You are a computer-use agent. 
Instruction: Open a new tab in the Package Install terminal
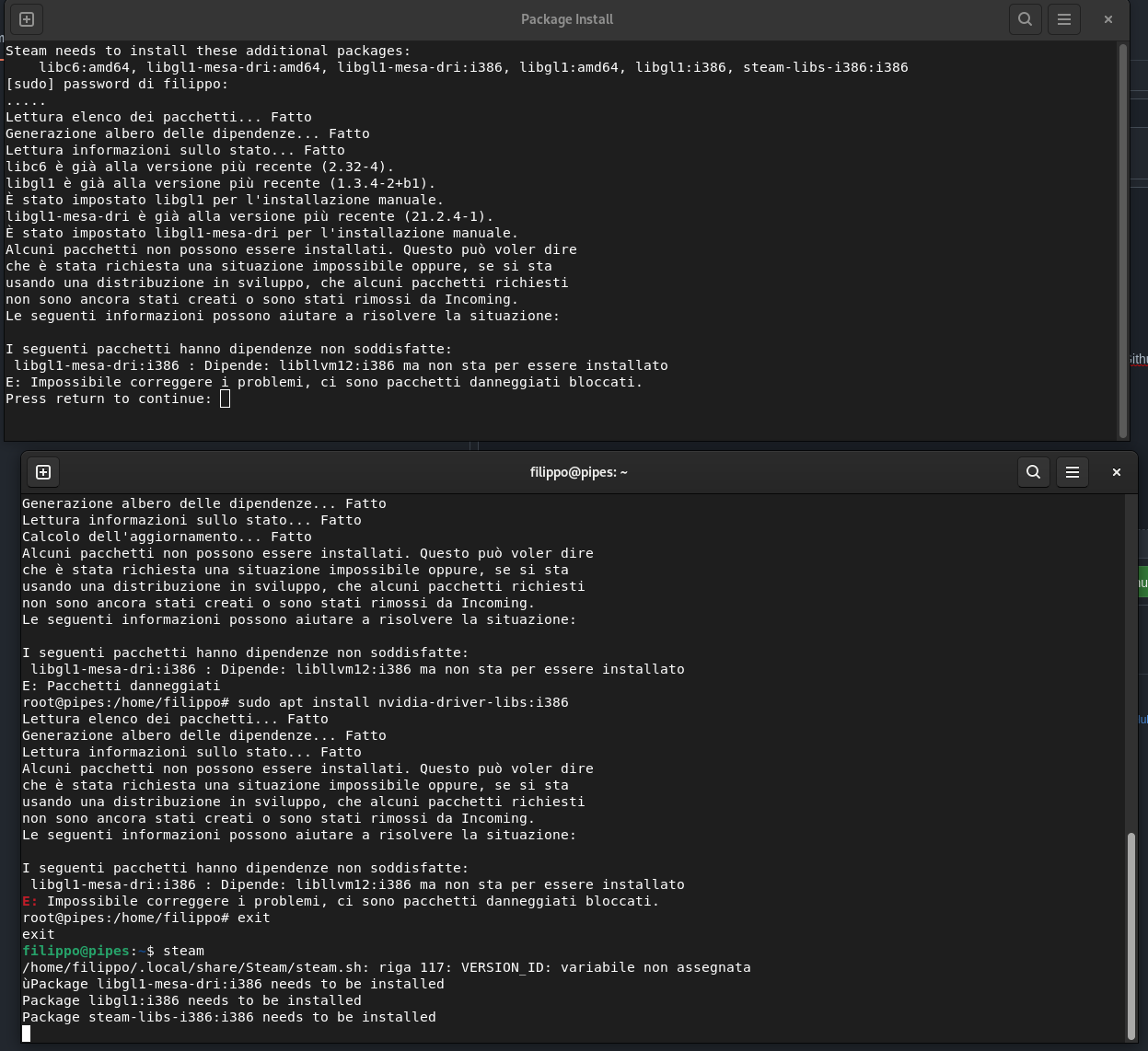26,18
